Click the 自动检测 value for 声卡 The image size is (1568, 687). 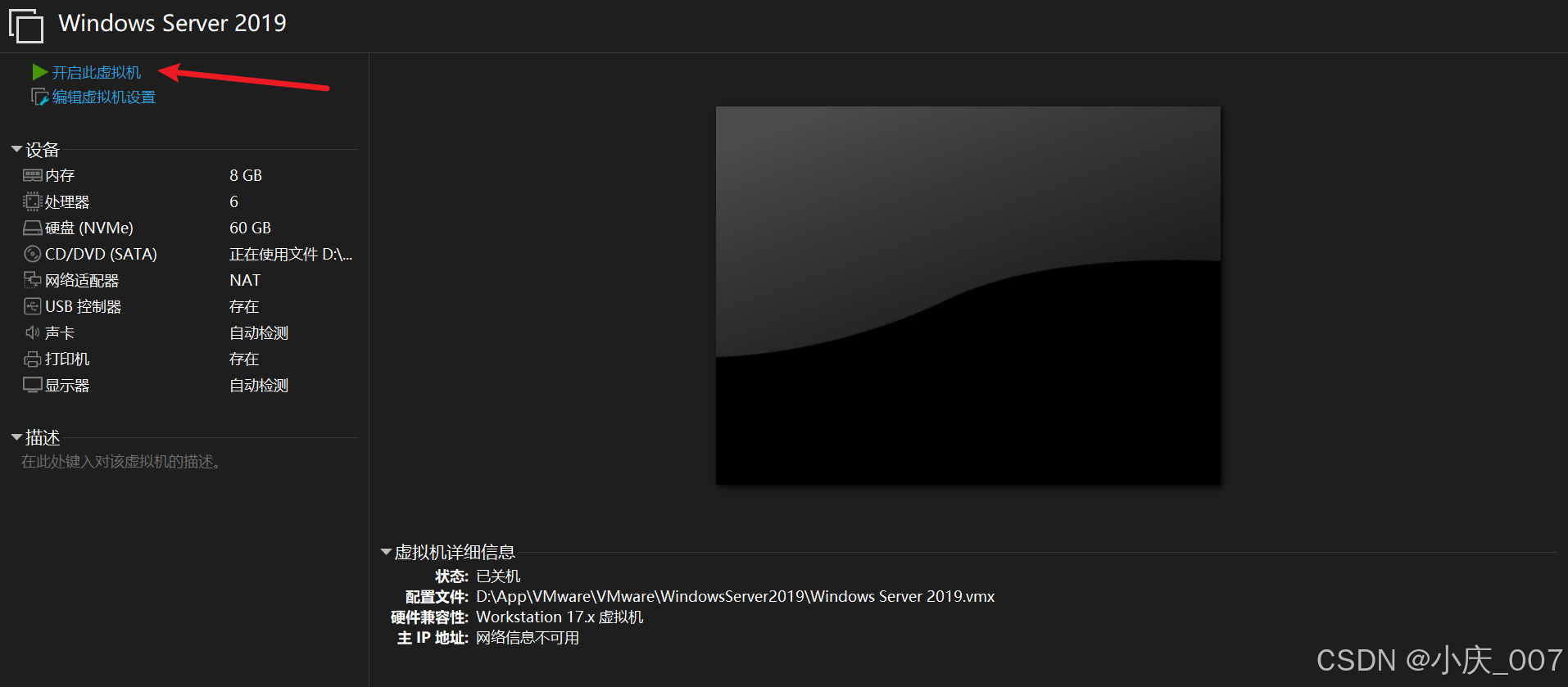(259, 332)
